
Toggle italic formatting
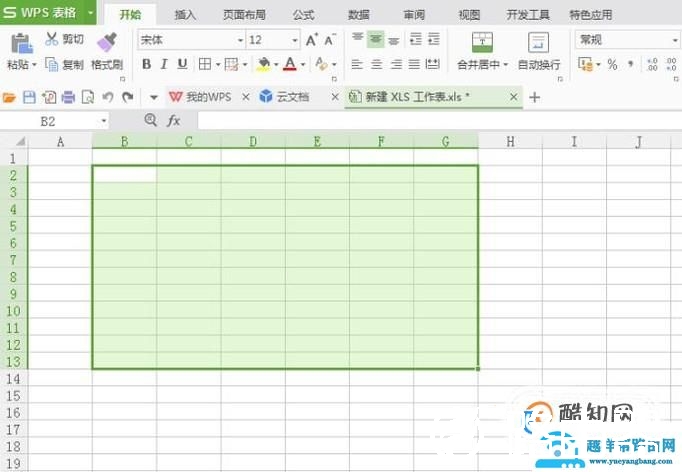tap(164, 64)
